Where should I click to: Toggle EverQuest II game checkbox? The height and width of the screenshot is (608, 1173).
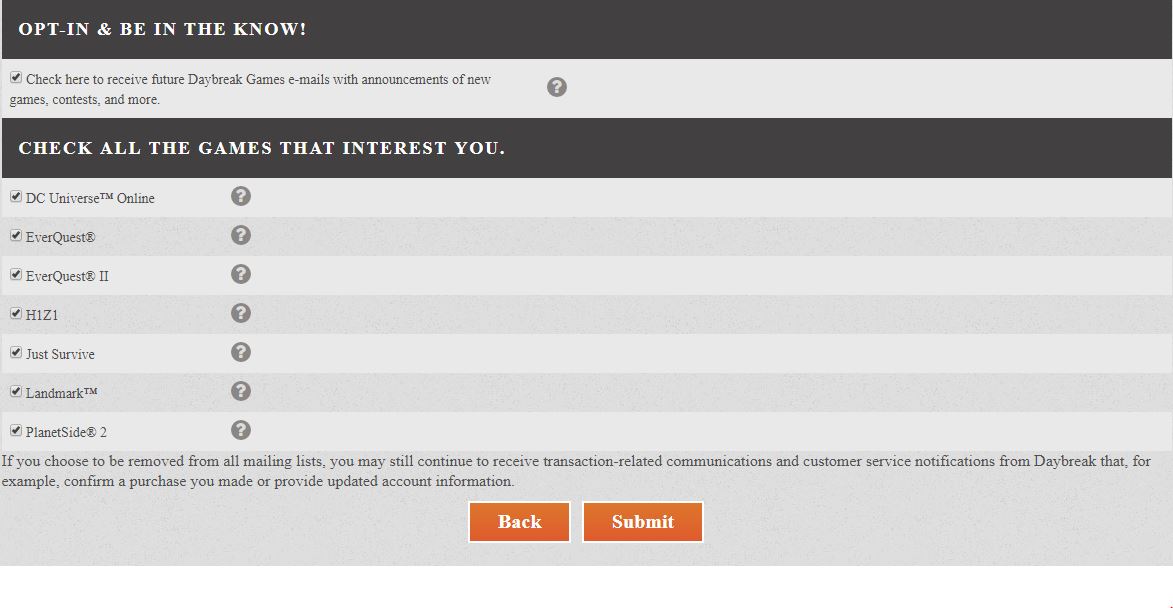(x=16, y=274)
